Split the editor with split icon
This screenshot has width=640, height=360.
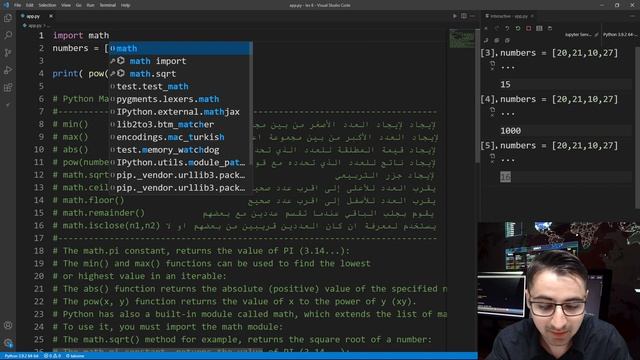(464, 16)
